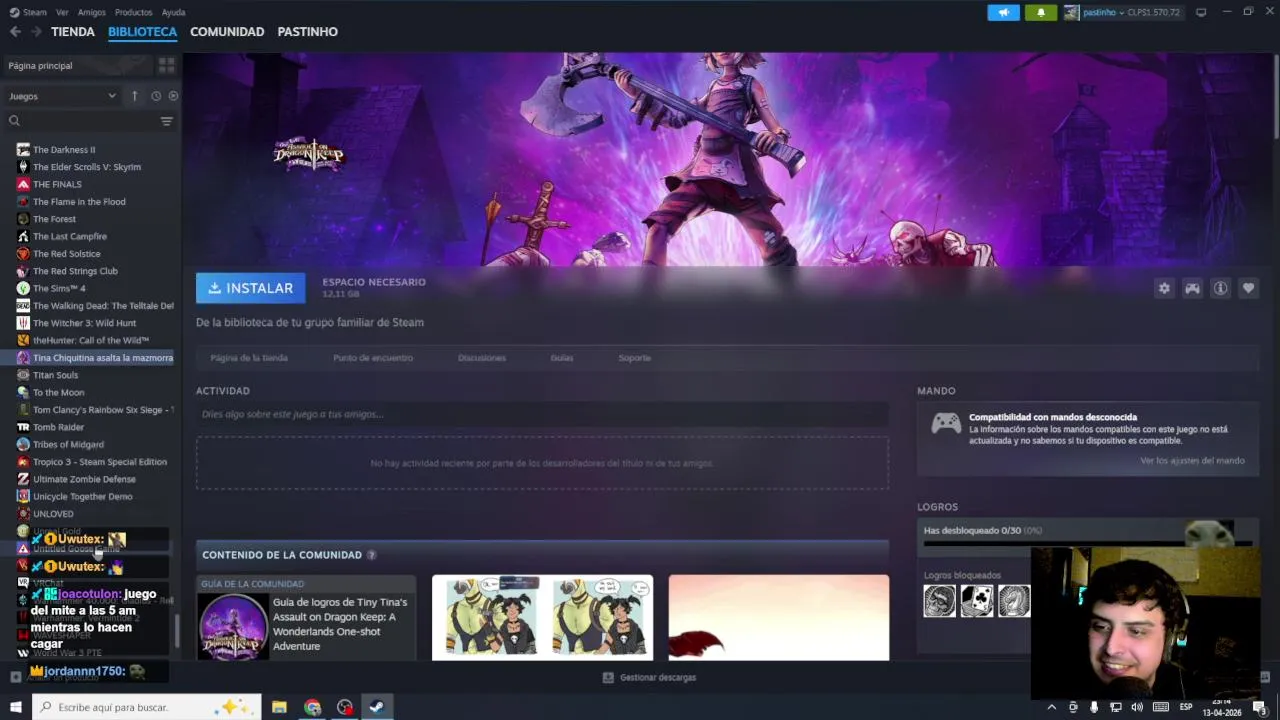Open game settings gear icon
The image size is (1280, 720).
(x=1164, y=288)
